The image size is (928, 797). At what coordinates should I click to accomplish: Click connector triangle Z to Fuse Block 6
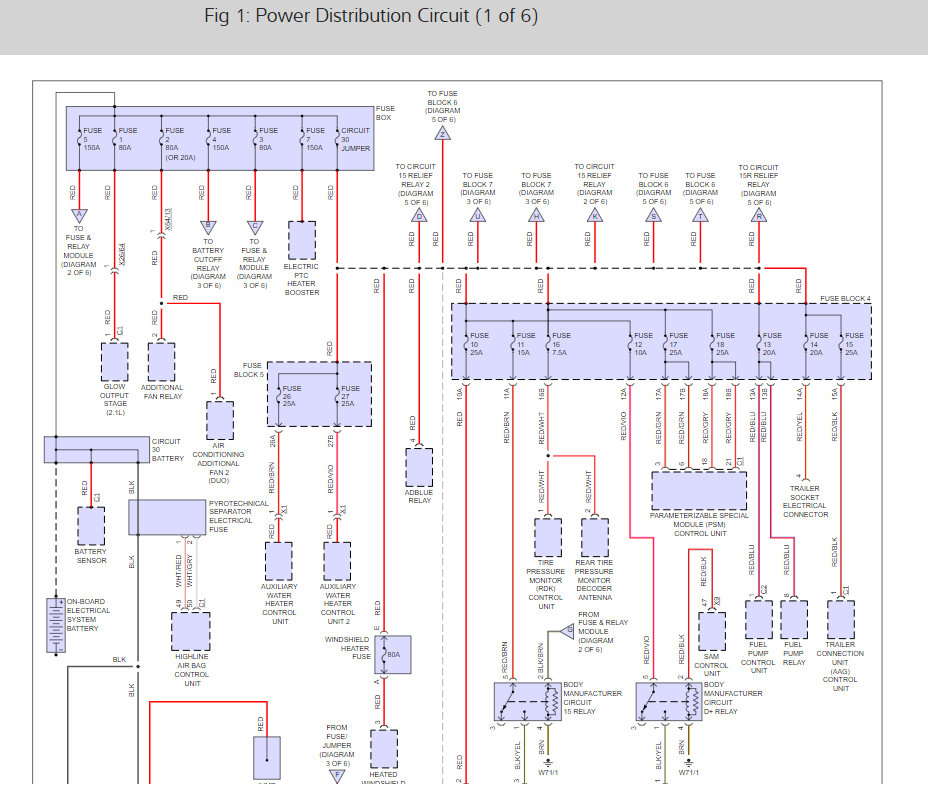[x=443, y=133]
